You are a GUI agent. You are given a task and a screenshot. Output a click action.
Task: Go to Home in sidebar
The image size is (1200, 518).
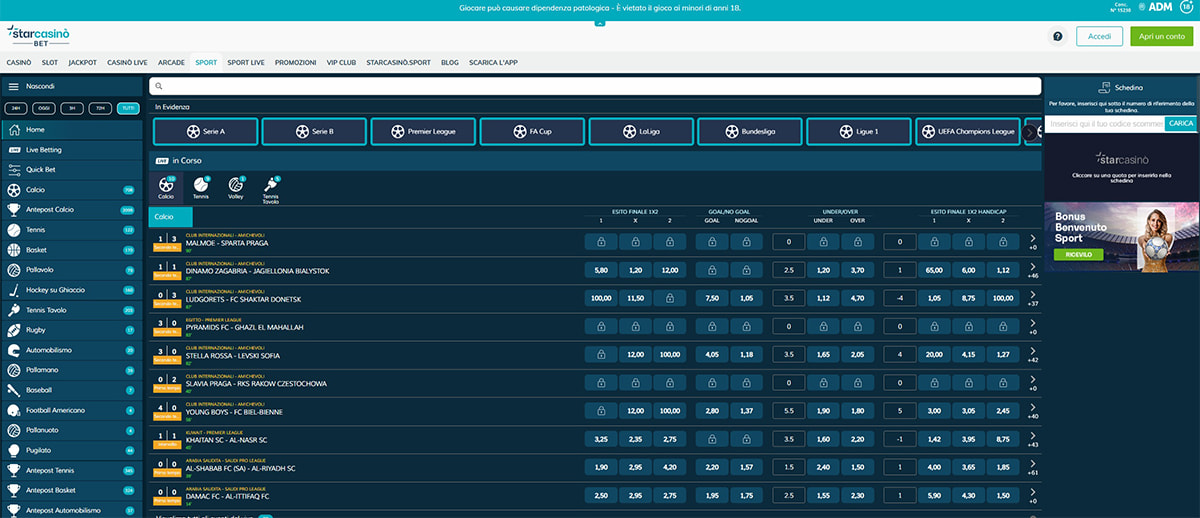pos(70,130)
